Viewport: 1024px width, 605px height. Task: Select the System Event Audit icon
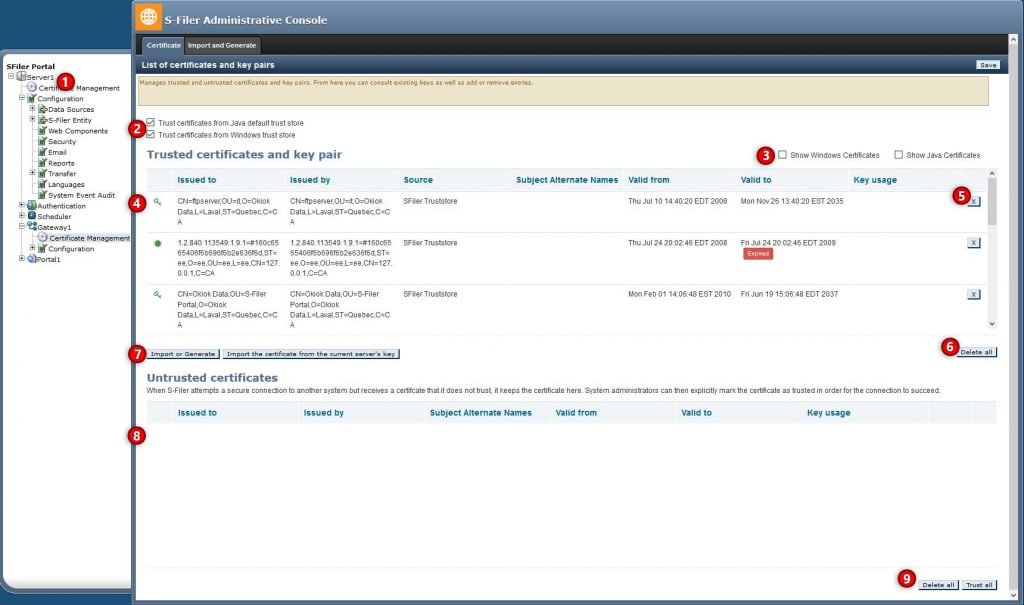point(42,195)
